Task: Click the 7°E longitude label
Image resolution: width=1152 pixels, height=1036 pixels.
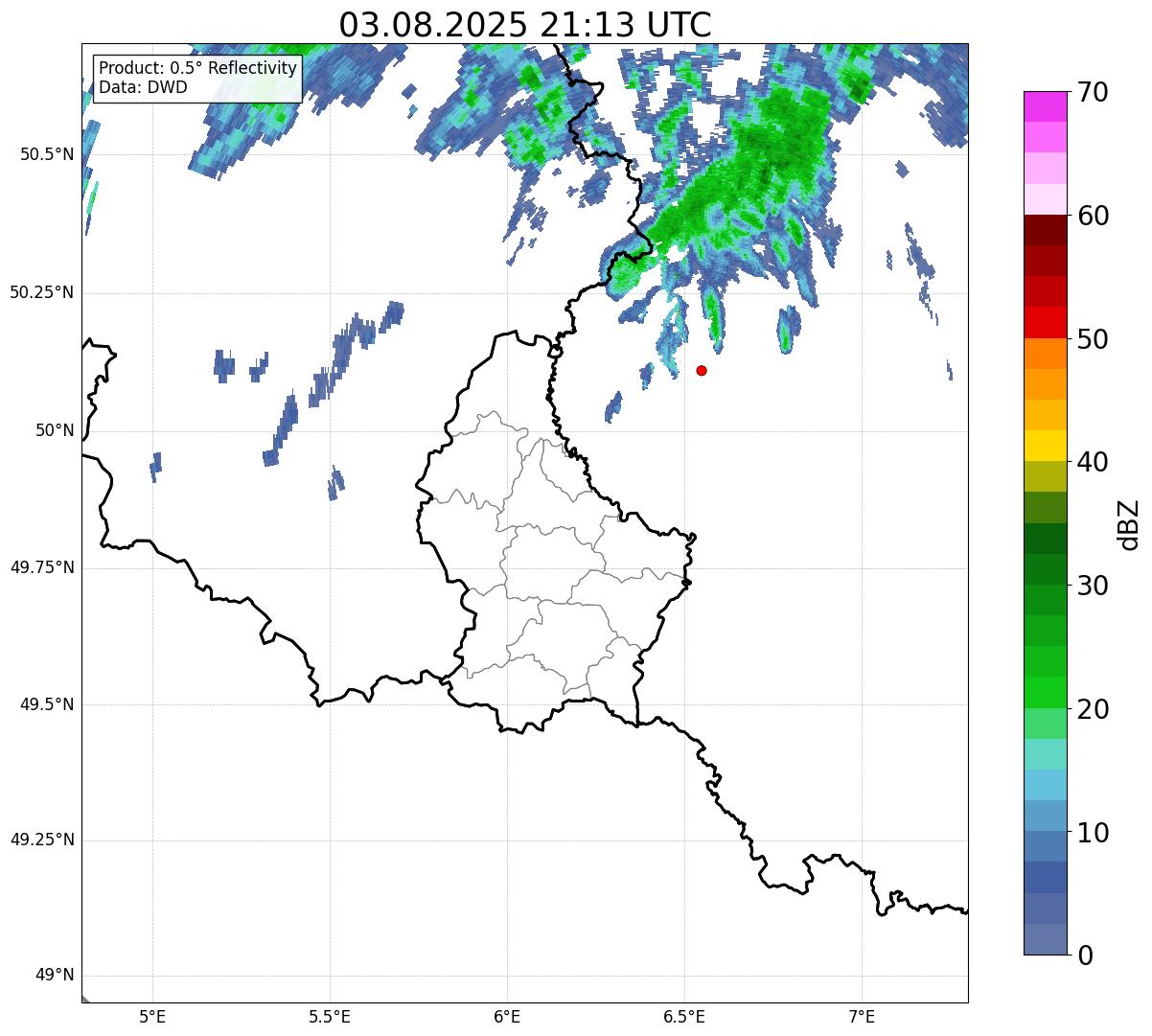Action: click(862, 1017)
